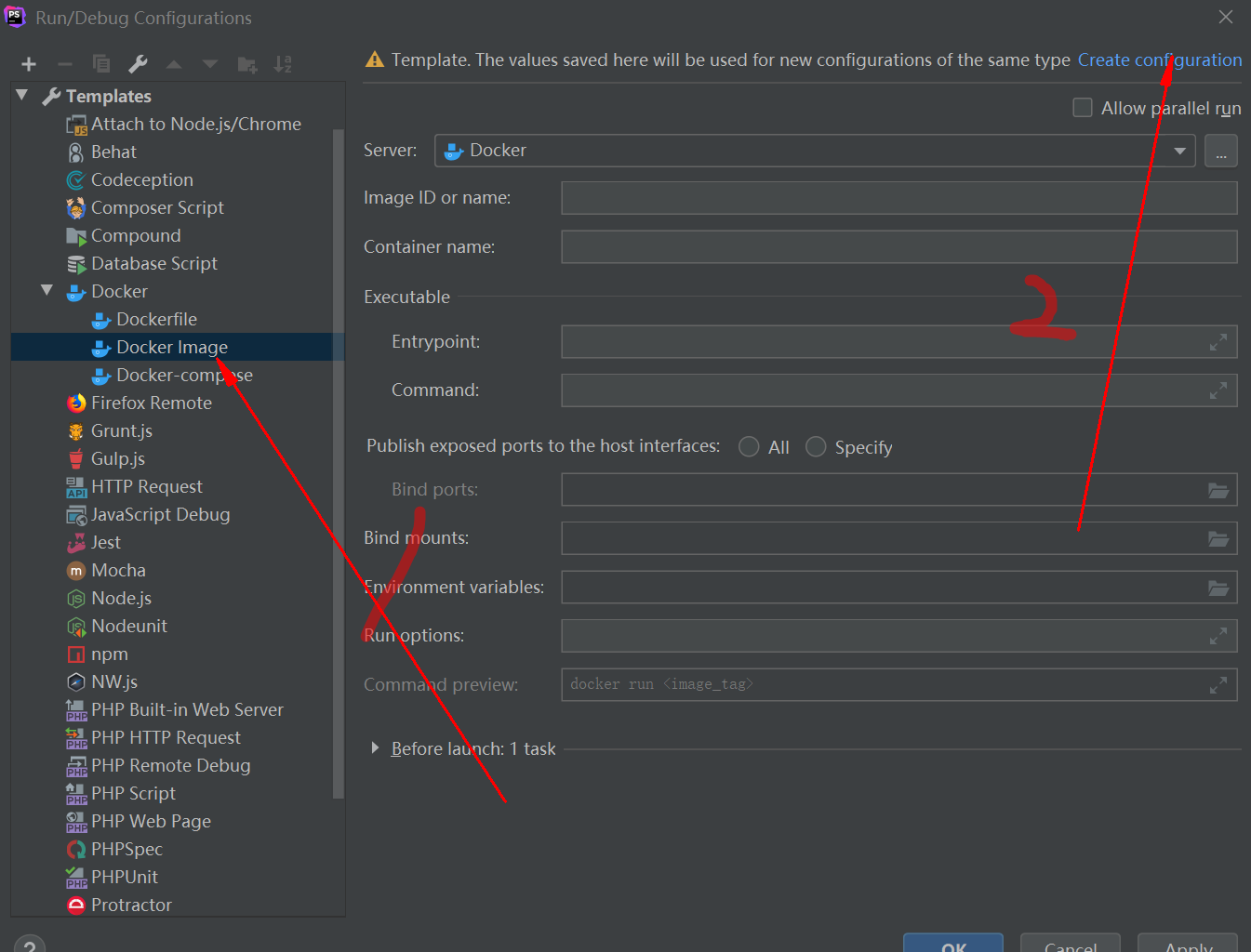Screen dimensions: 1251x952
Task: Select the Codeception template
Action: click(x=177, y=180)
